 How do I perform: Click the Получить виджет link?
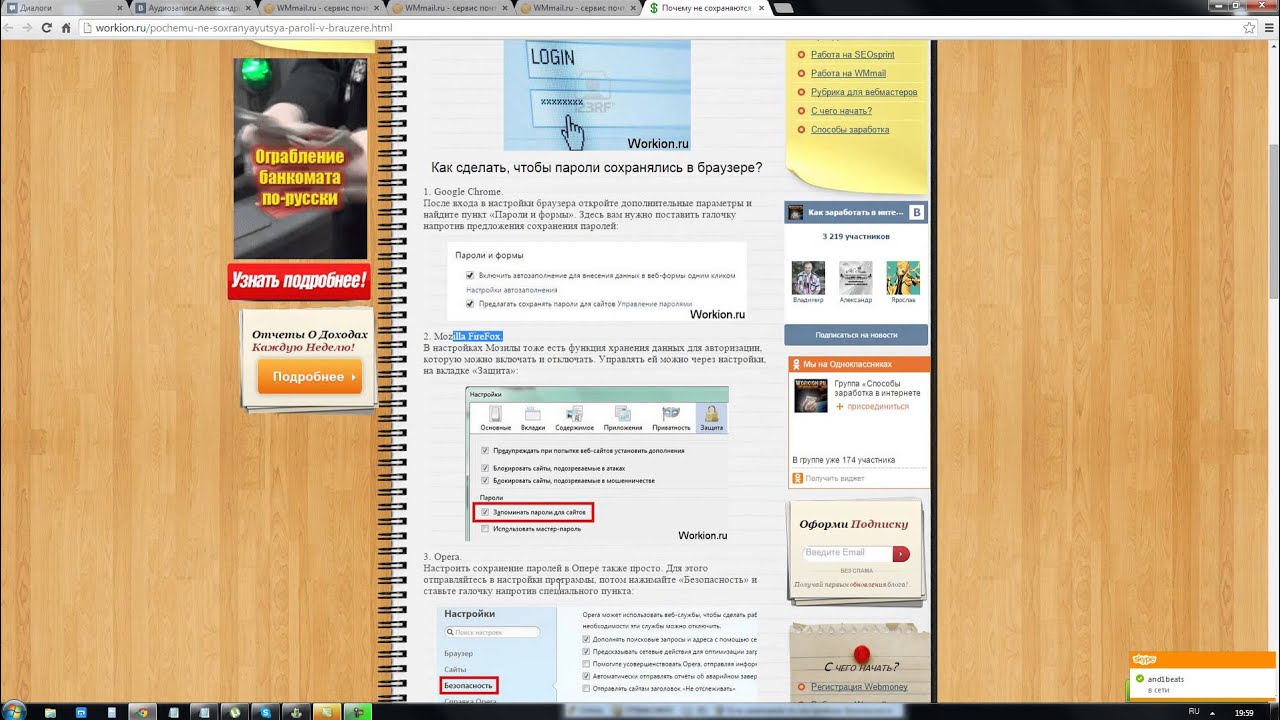coord(835,479)
